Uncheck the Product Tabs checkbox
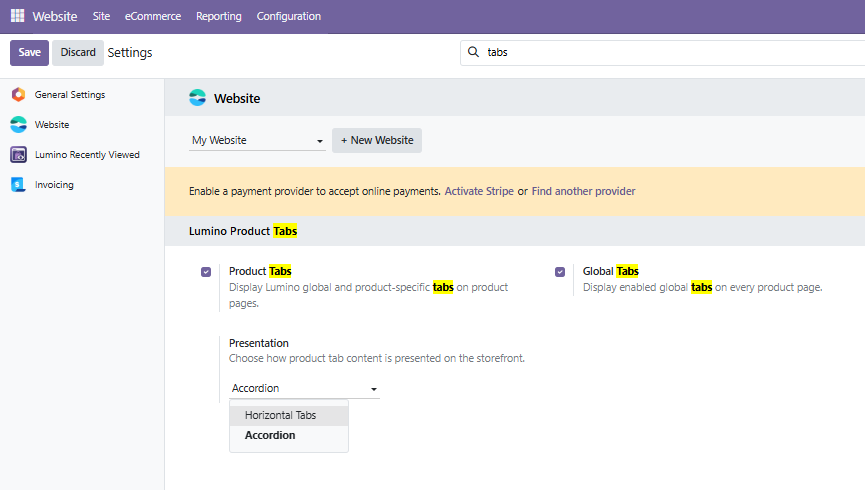The height and width of the screenshot is (490, 865). coord(206,271)
